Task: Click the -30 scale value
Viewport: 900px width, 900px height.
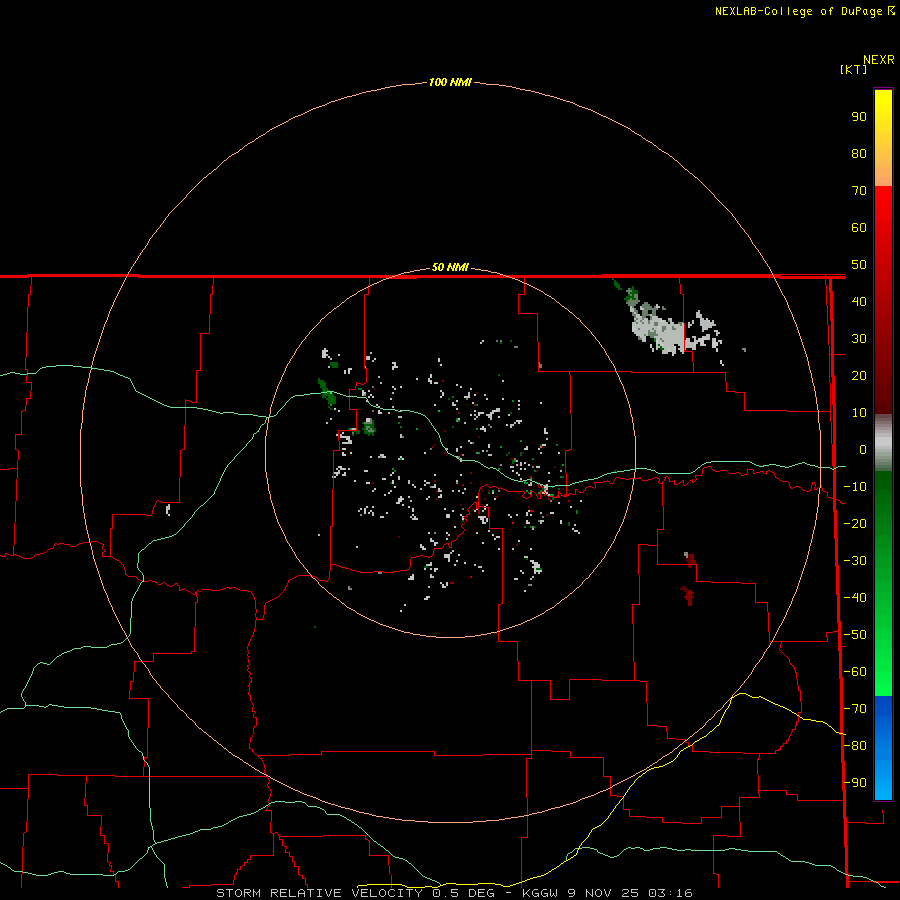Action: point(855,561)
